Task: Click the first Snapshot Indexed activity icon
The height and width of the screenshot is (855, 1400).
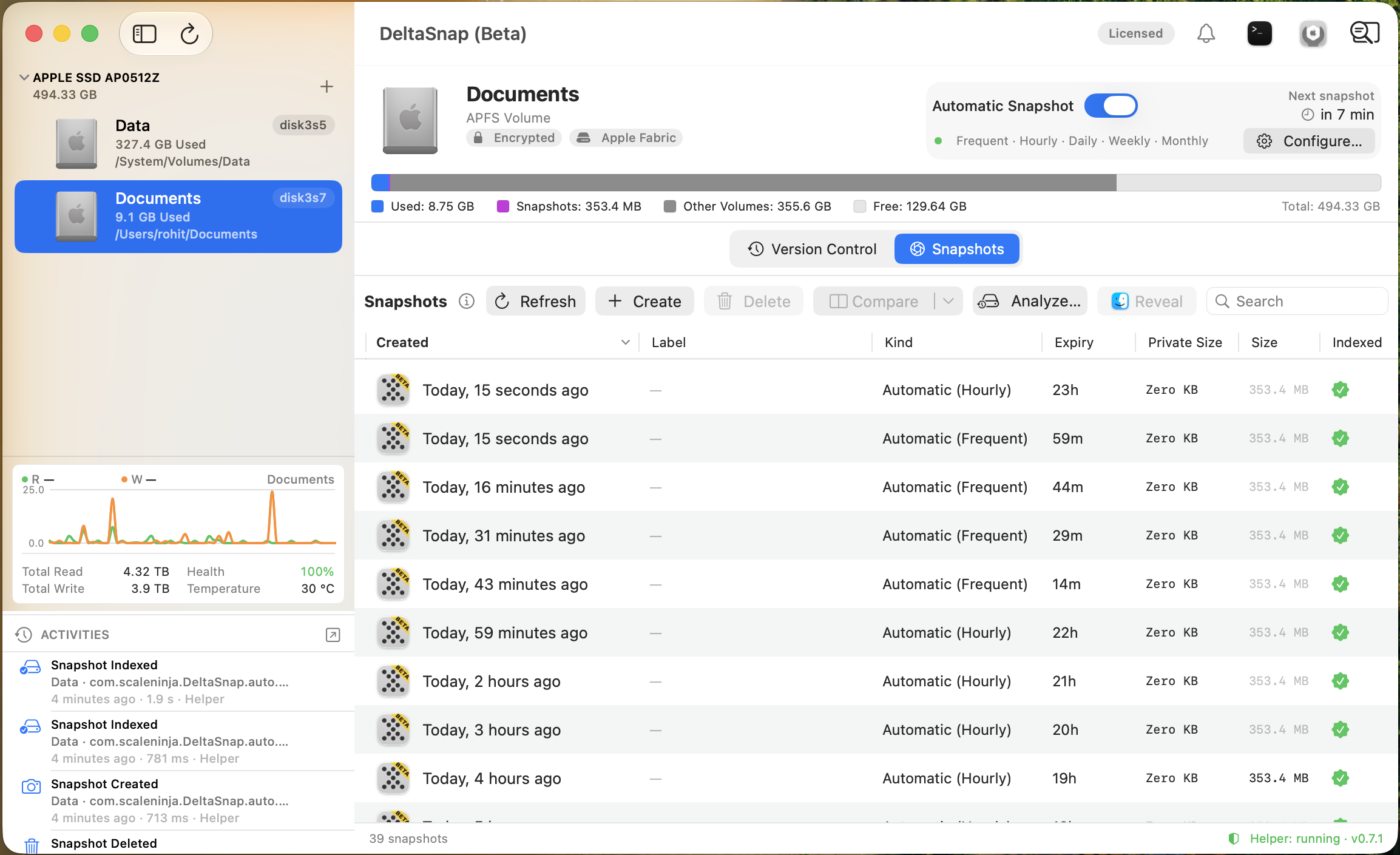Action: 30,667
